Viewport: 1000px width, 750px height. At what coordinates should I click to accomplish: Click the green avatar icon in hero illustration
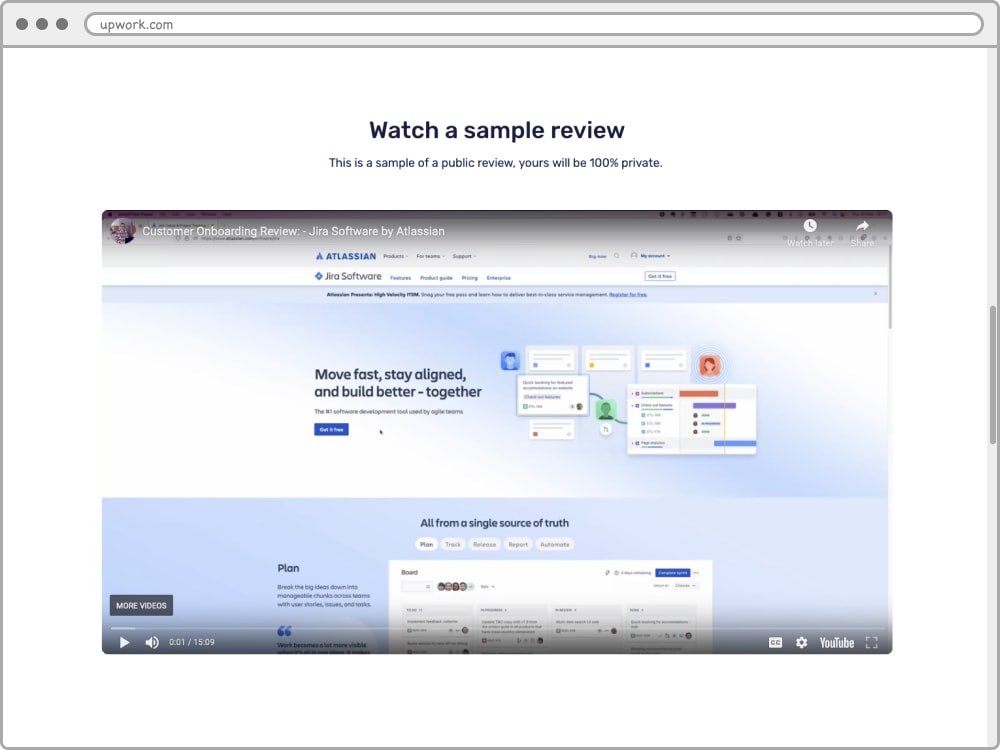click(x=606, y=409)
